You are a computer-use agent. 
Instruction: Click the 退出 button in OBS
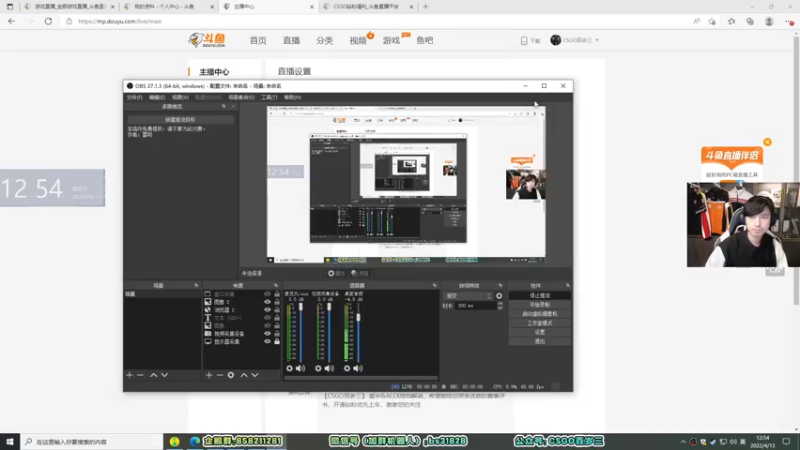pyautogui.click(x=540, y=341)
